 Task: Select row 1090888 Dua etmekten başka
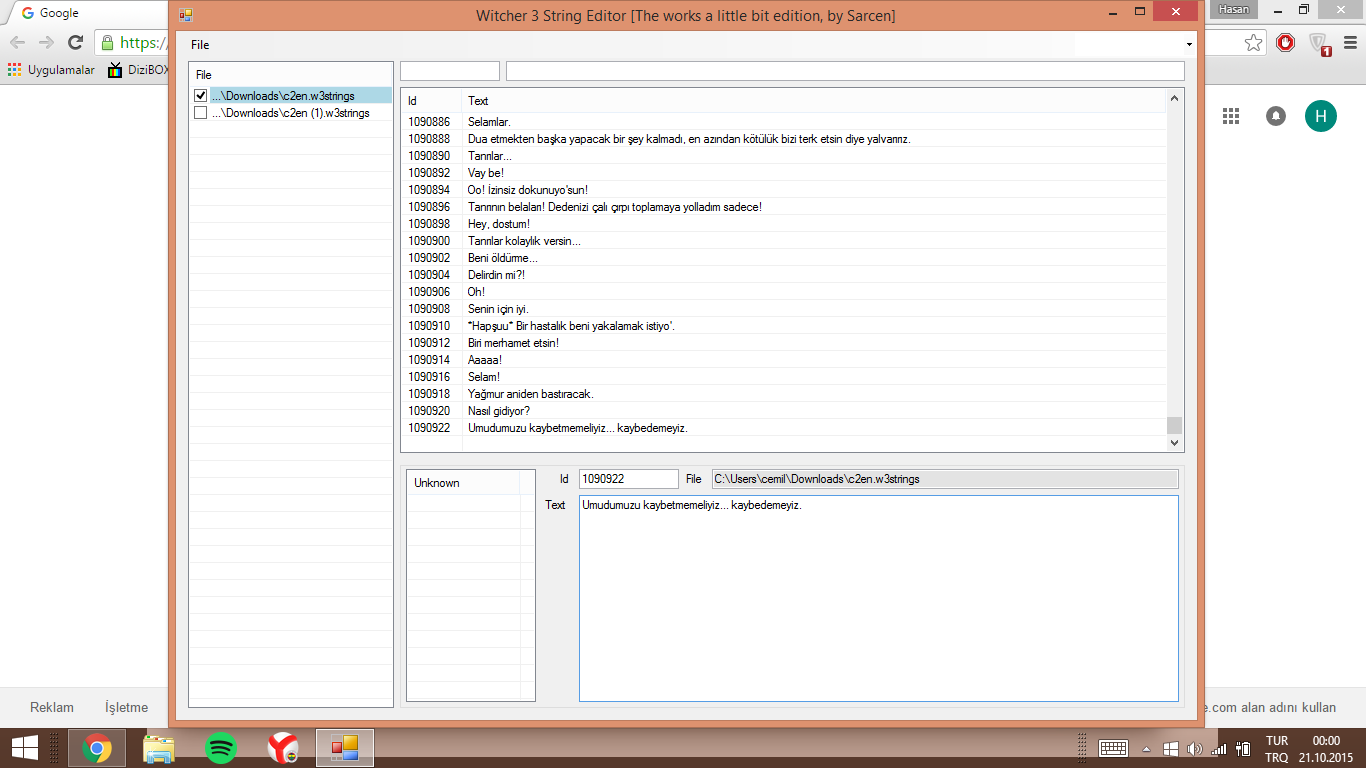tap(784, 139)
